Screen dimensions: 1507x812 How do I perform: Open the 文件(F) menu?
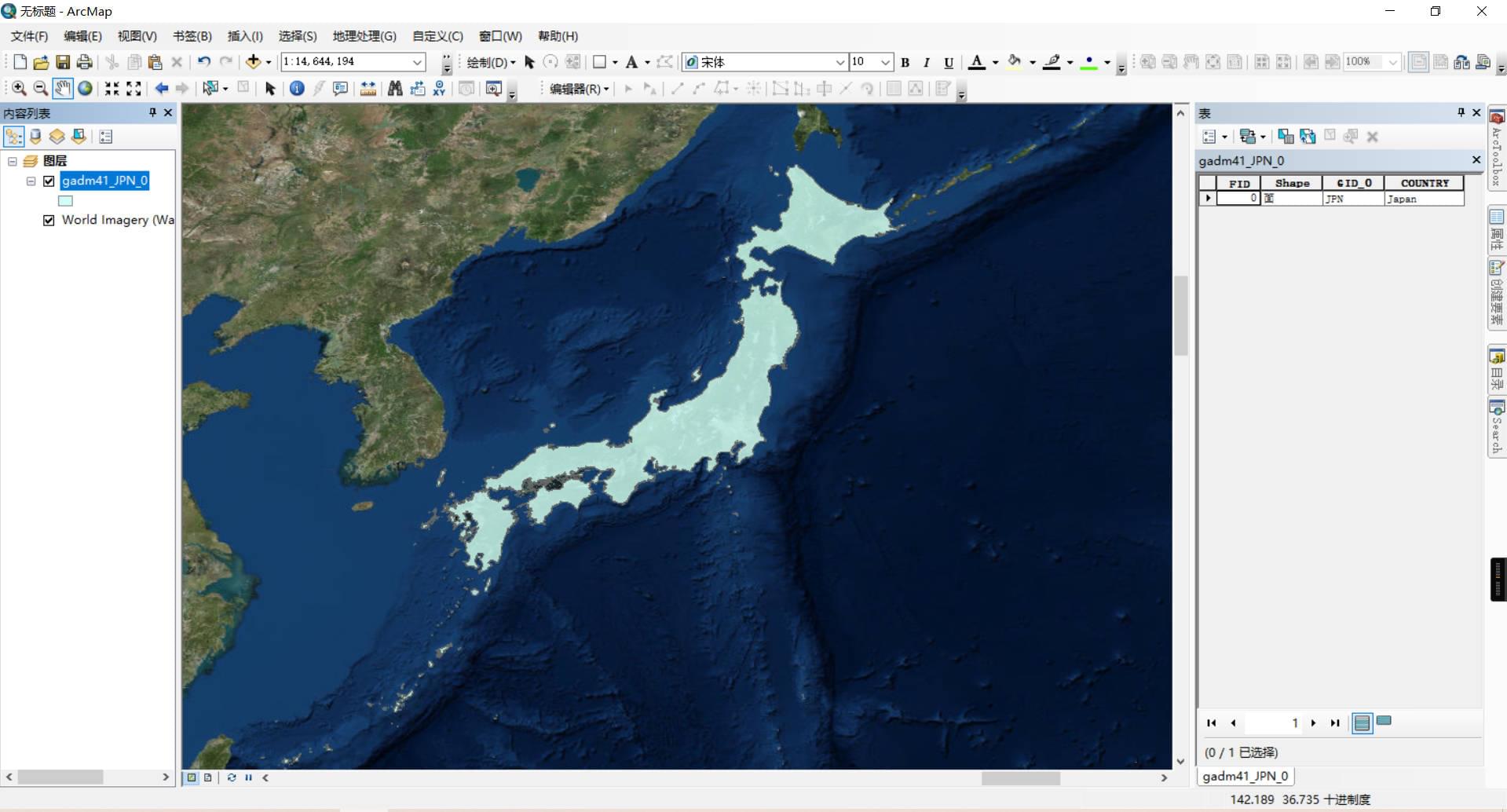(x=29, y=36)
